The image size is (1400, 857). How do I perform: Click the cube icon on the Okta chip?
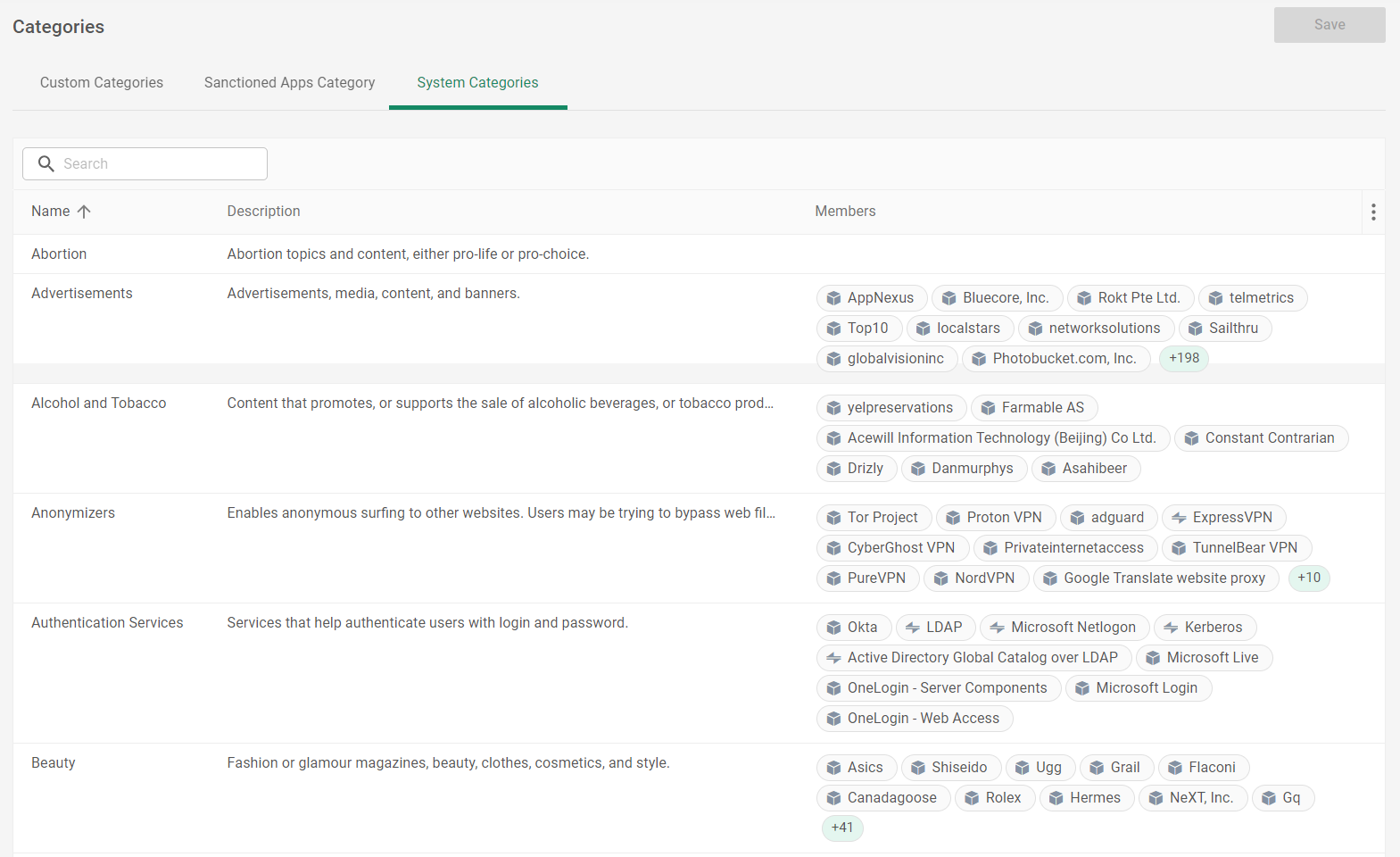(833, 628)
